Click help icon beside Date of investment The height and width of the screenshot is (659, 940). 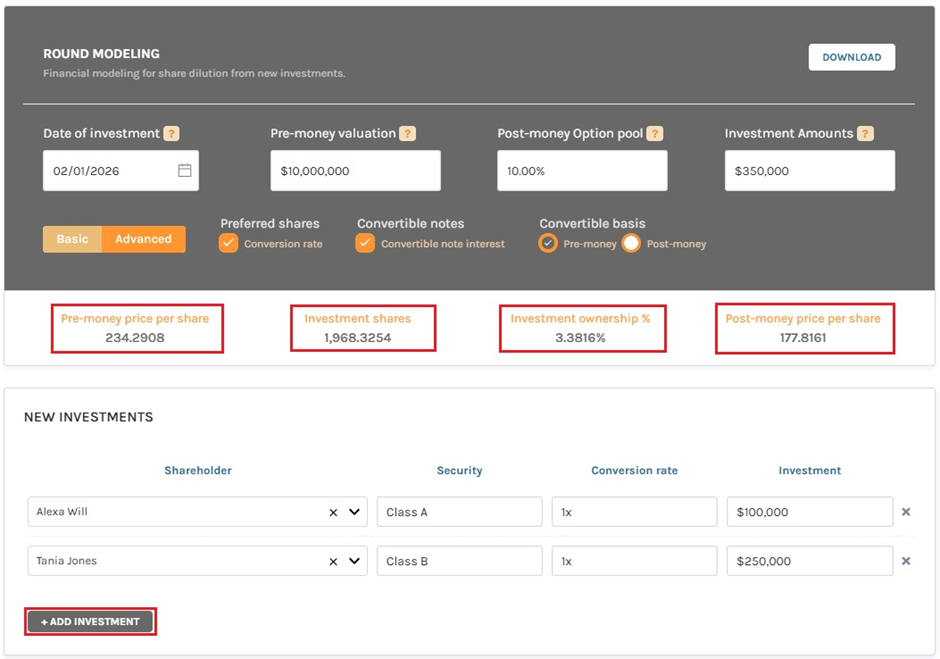click(x=171, y=134)
